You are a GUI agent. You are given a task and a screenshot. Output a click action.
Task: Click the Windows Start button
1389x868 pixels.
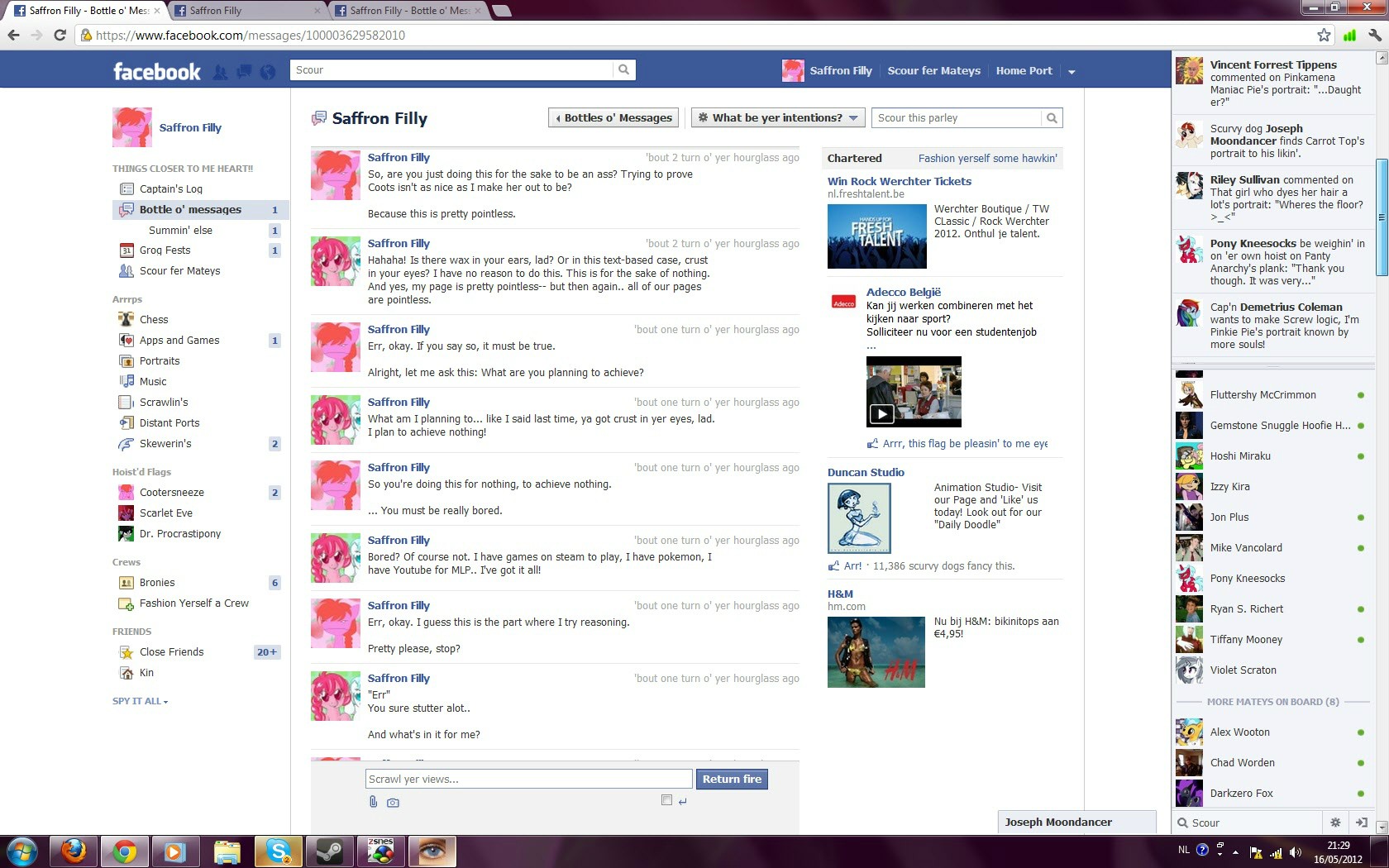tap(21, 851)
